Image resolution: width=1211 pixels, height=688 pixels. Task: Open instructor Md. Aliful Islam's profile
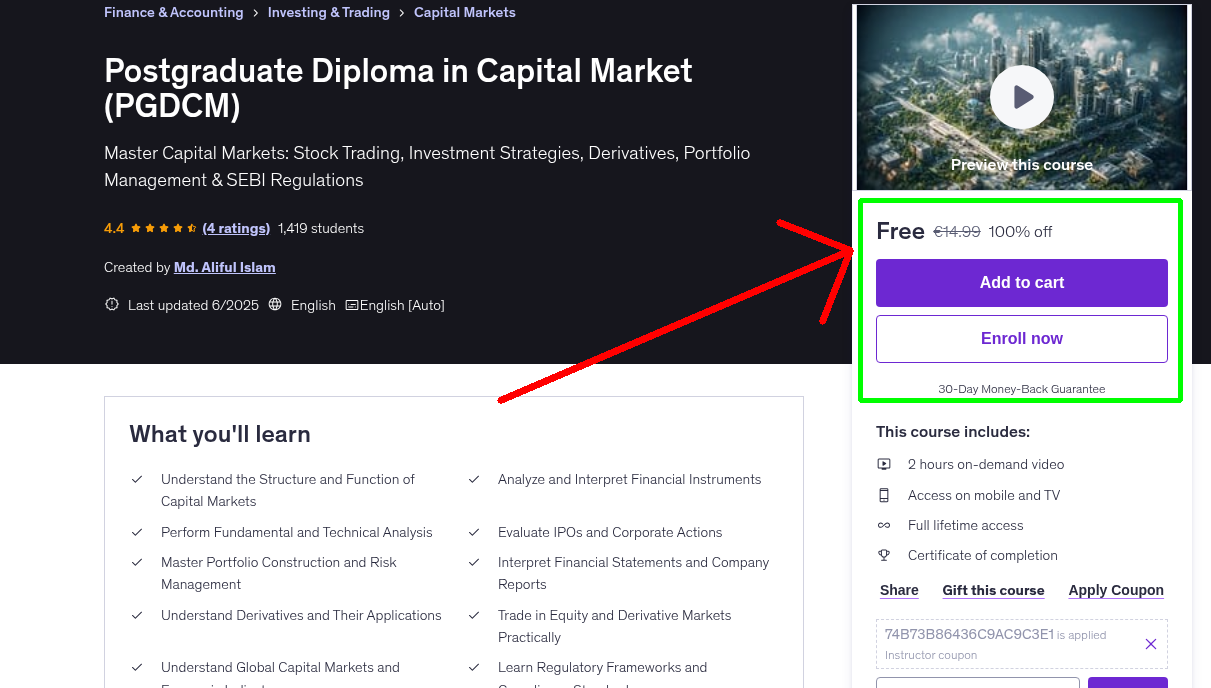(224, 267)
